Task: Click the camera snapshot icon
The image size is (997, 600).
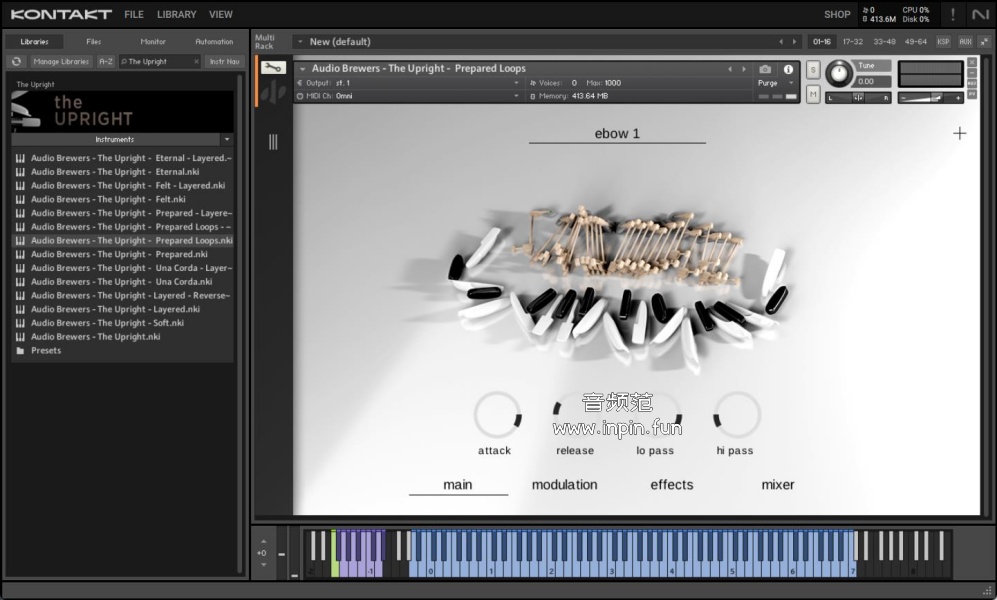Action: point(765,69)
